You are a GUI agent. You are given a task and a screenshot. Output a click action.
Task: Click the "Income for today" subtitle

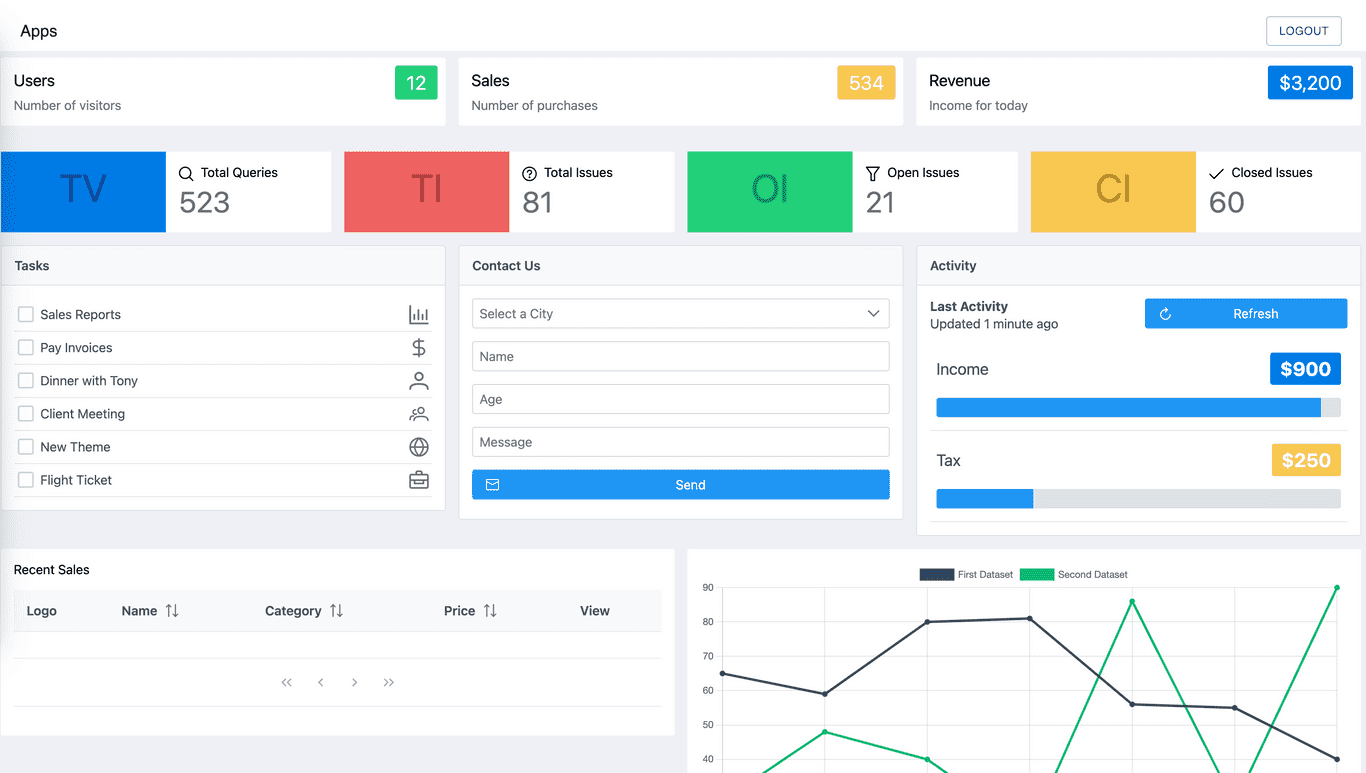click(x=978, y=106)
